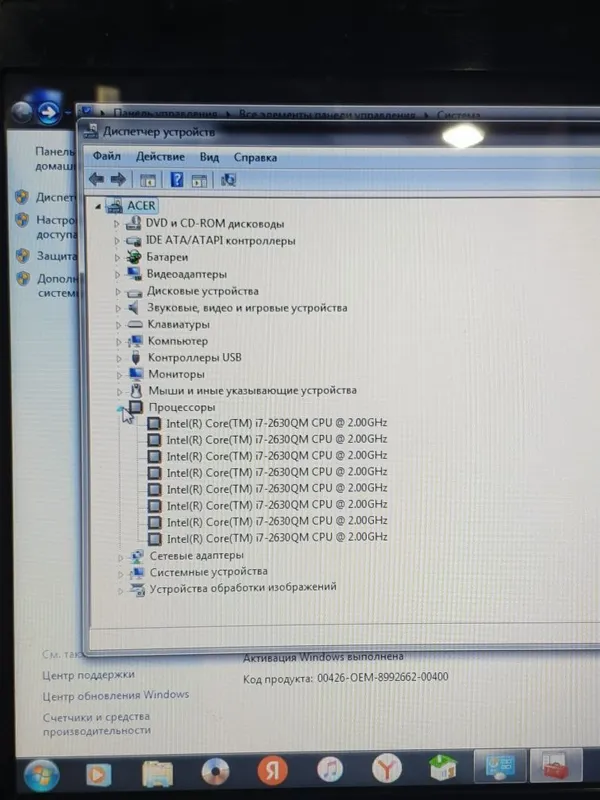Open the Действие menu

point(160,157)
